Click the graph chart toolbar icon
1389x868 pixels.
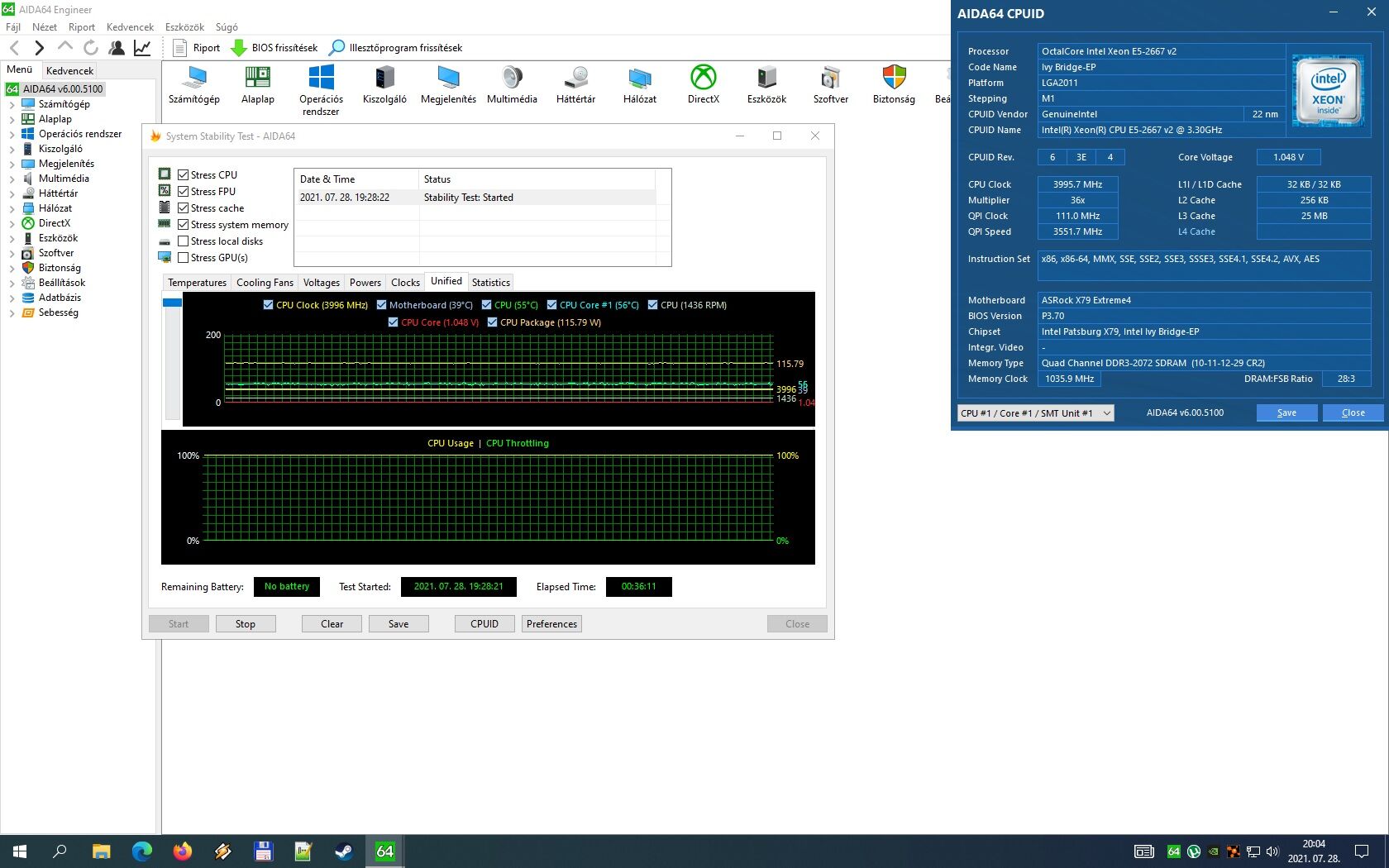point(142,48)
